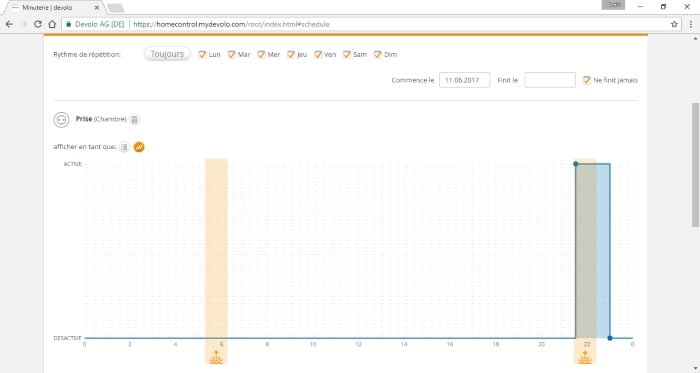Click the Rythme de répétition label
700x373 pixels.
[x=87, y=54]
